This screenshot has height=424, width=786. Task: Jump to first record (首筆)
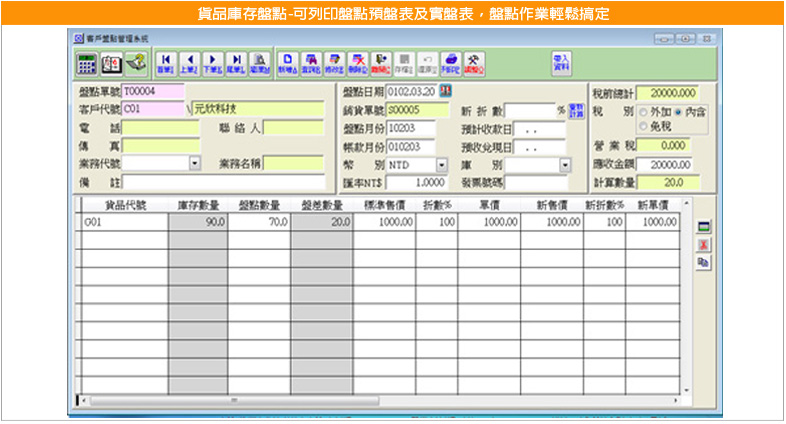pyautogui.click(x=164, y=63)
